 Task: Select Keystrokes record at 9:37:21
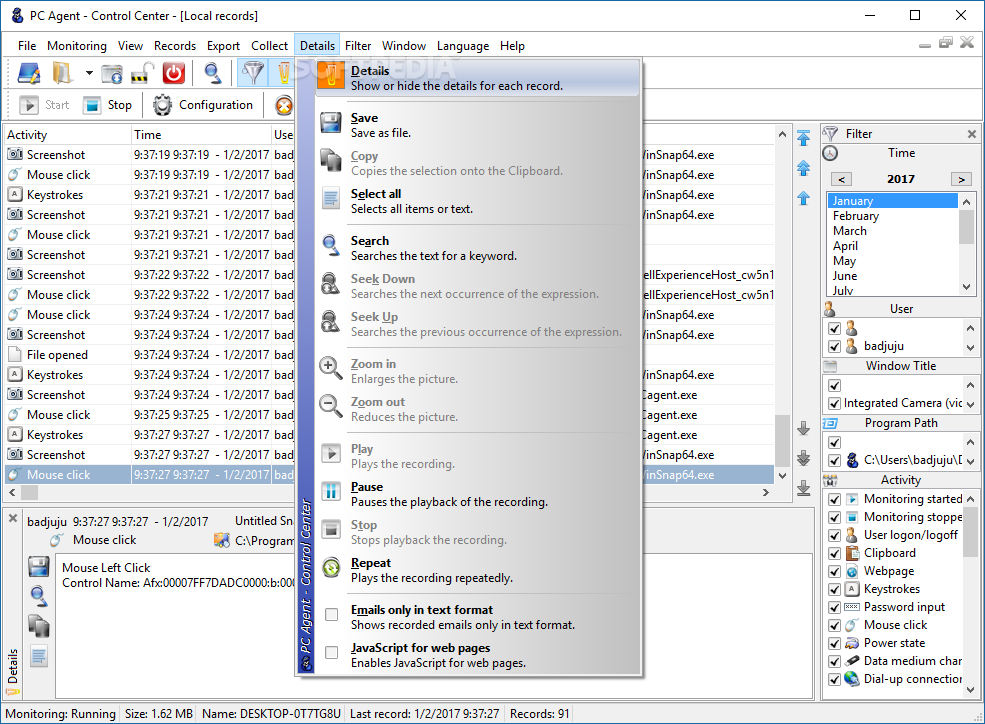click(150, 195)
